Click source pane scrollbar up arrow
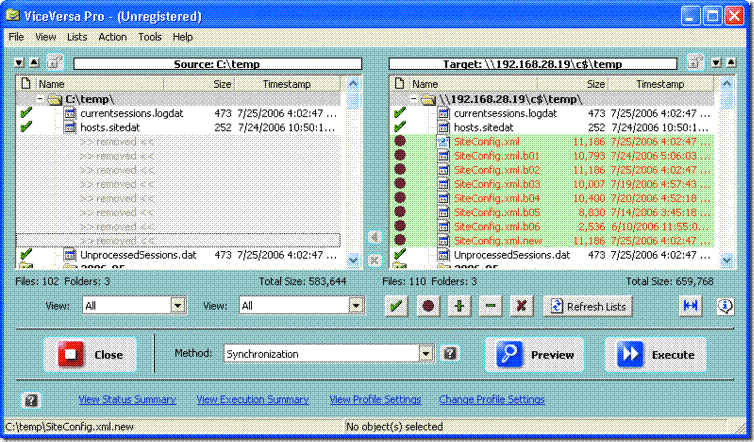Screen dimensions: 754x442 353,83
